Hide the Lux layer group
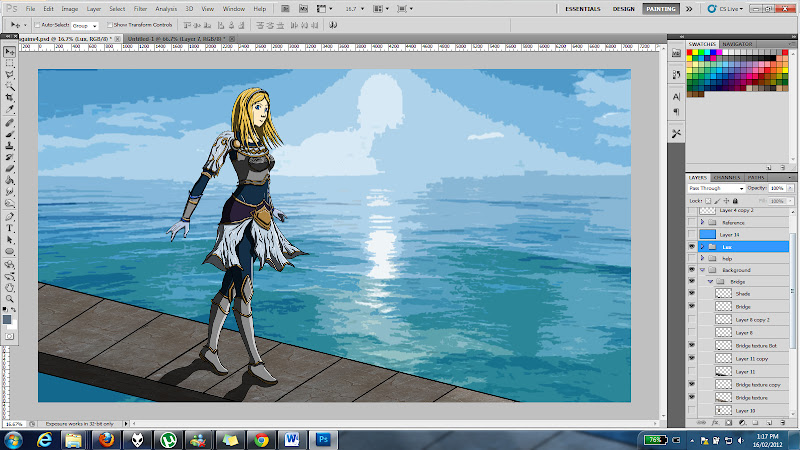The width and height of the screenshot is (800, 450). [x=691, y=246]
